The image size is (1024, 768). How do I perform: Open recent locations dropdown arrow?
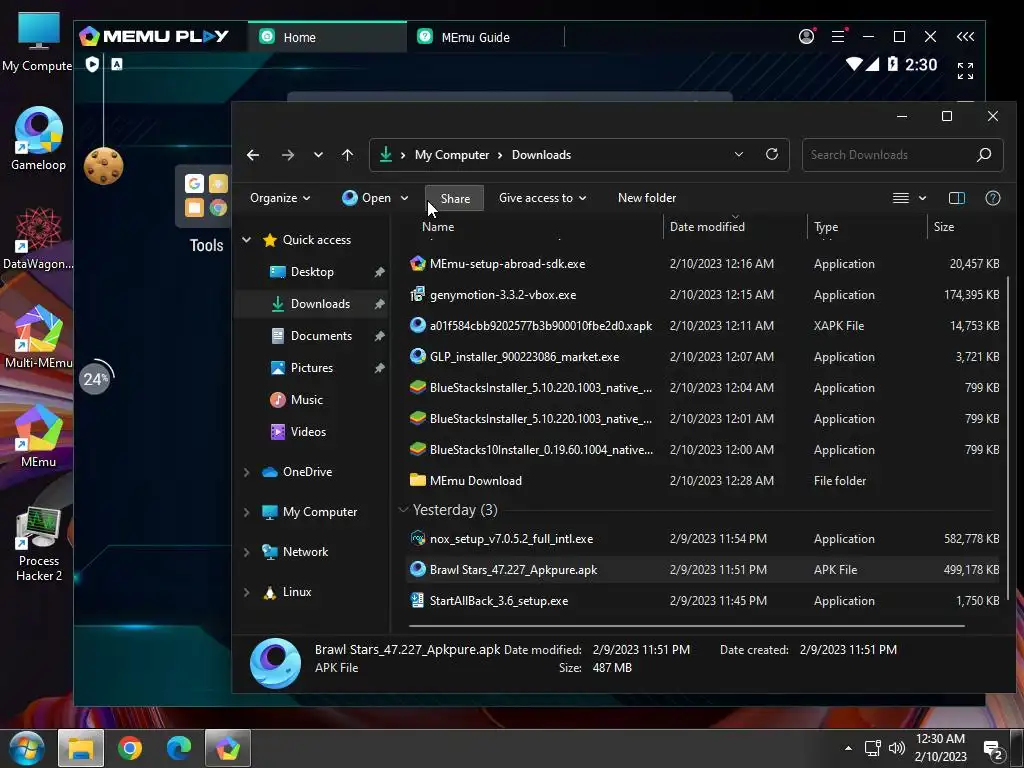[x=318, y=155]
